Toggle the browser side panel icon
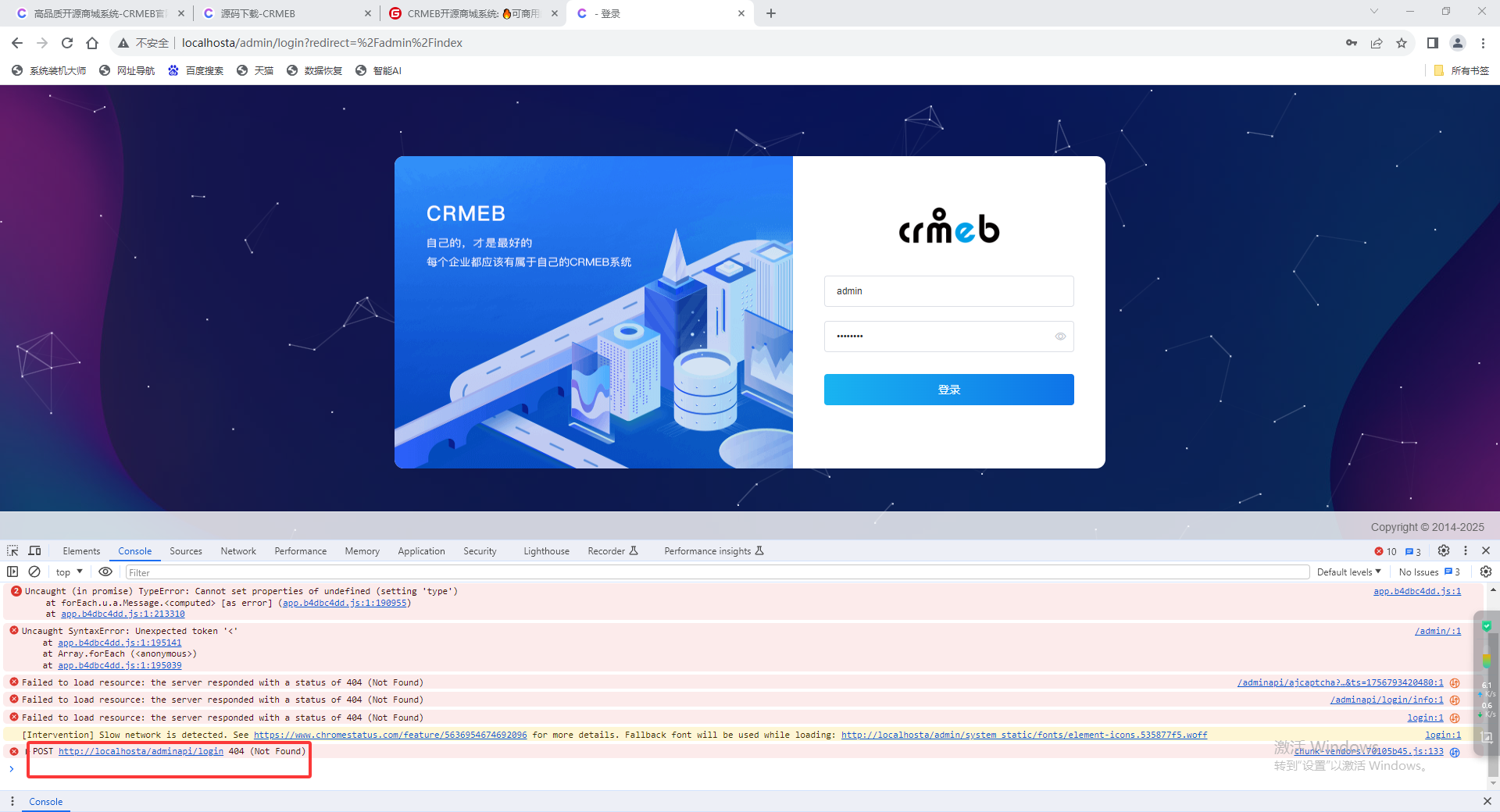1500x812 pixels. tap(1433, 43)
